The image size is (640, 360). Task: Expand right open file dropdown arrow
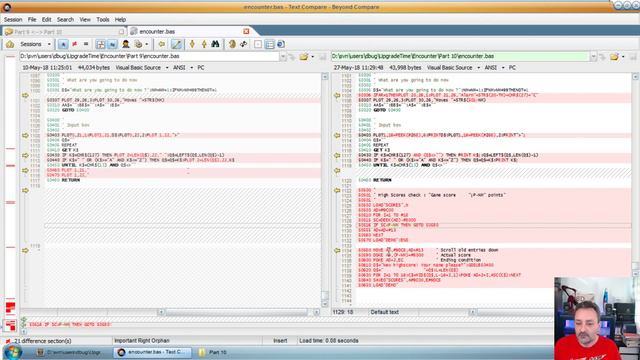[623, 57]
